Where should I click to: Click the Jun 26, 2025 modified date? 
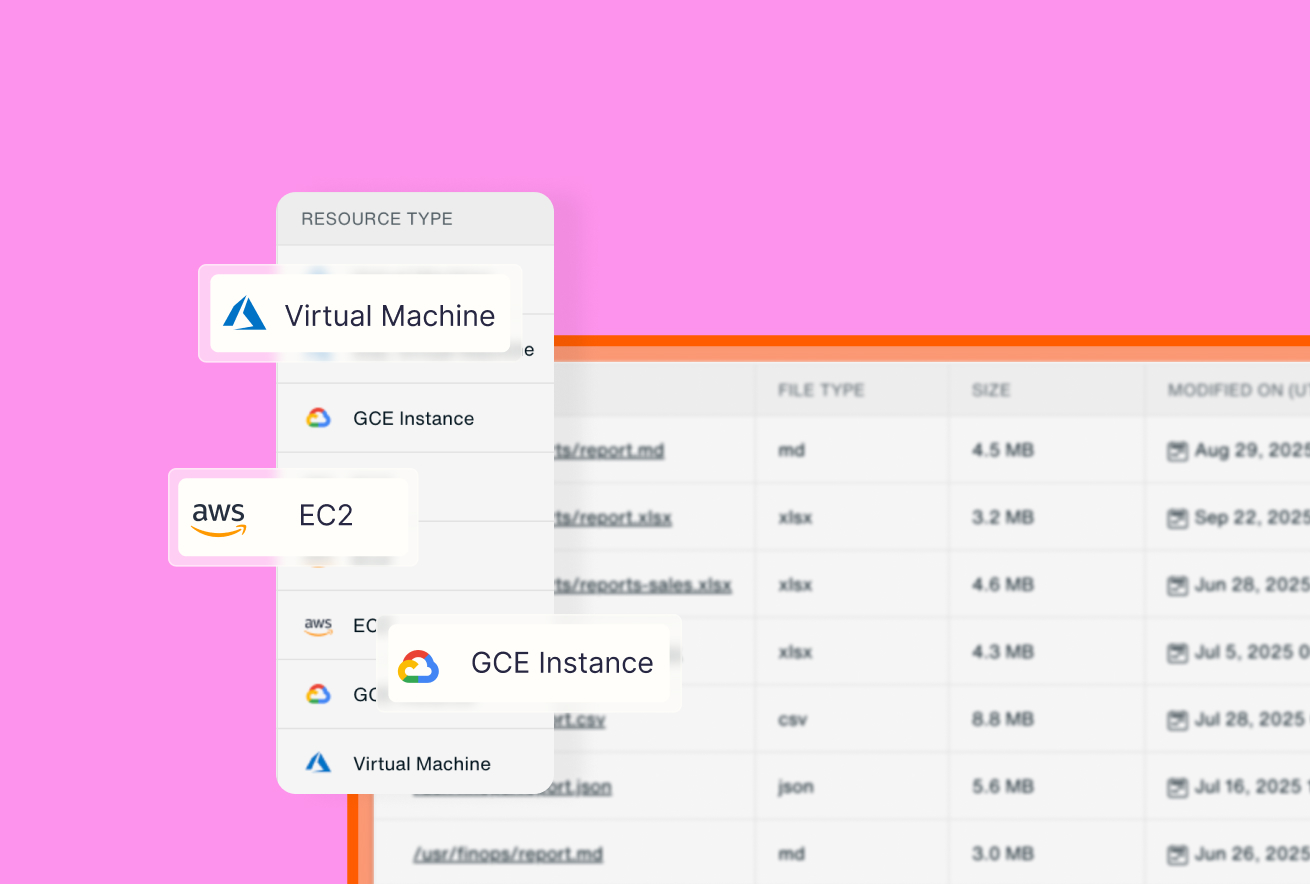tap(1252, 854)
